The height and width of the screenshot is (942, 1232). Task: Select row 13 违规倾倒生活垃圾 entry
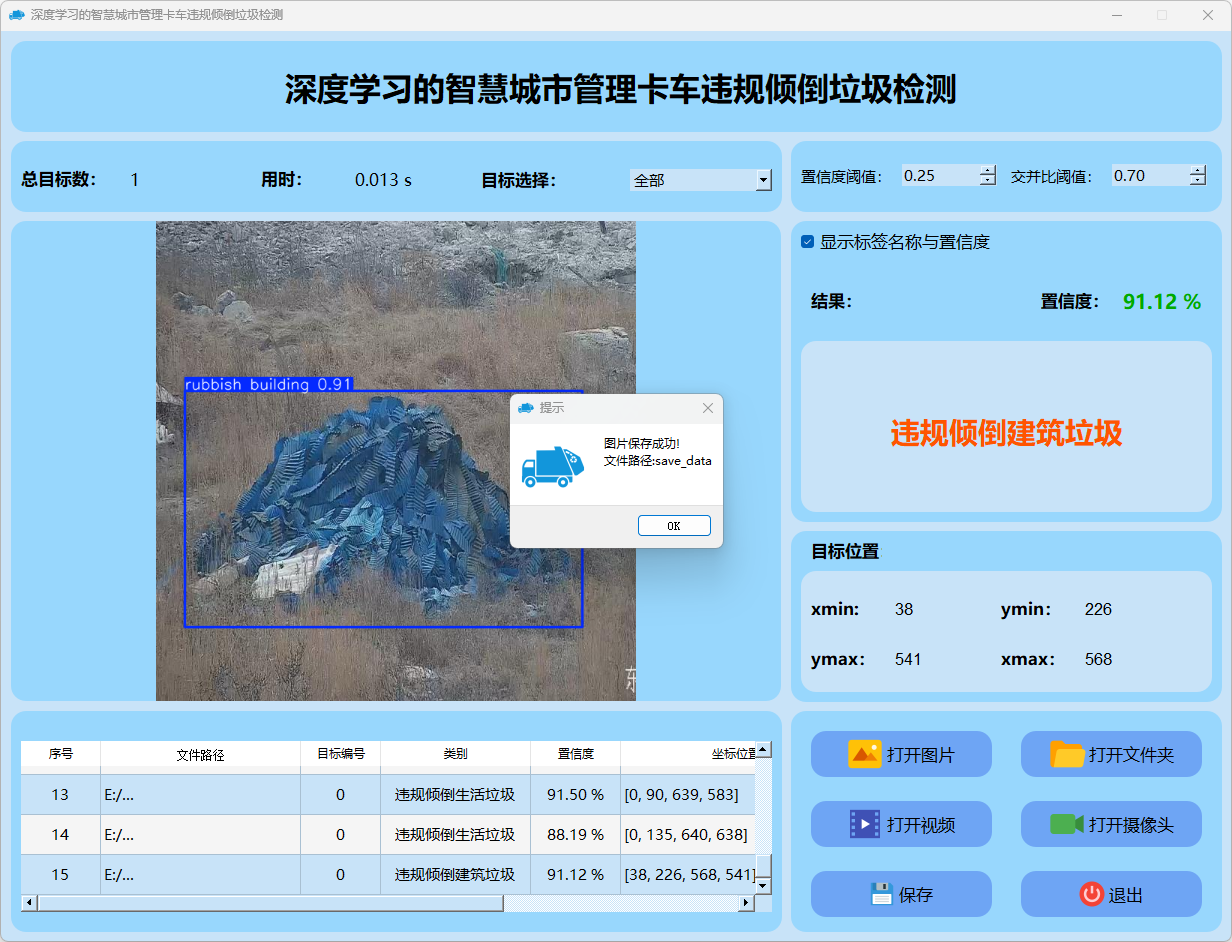(x=455, y=794)
